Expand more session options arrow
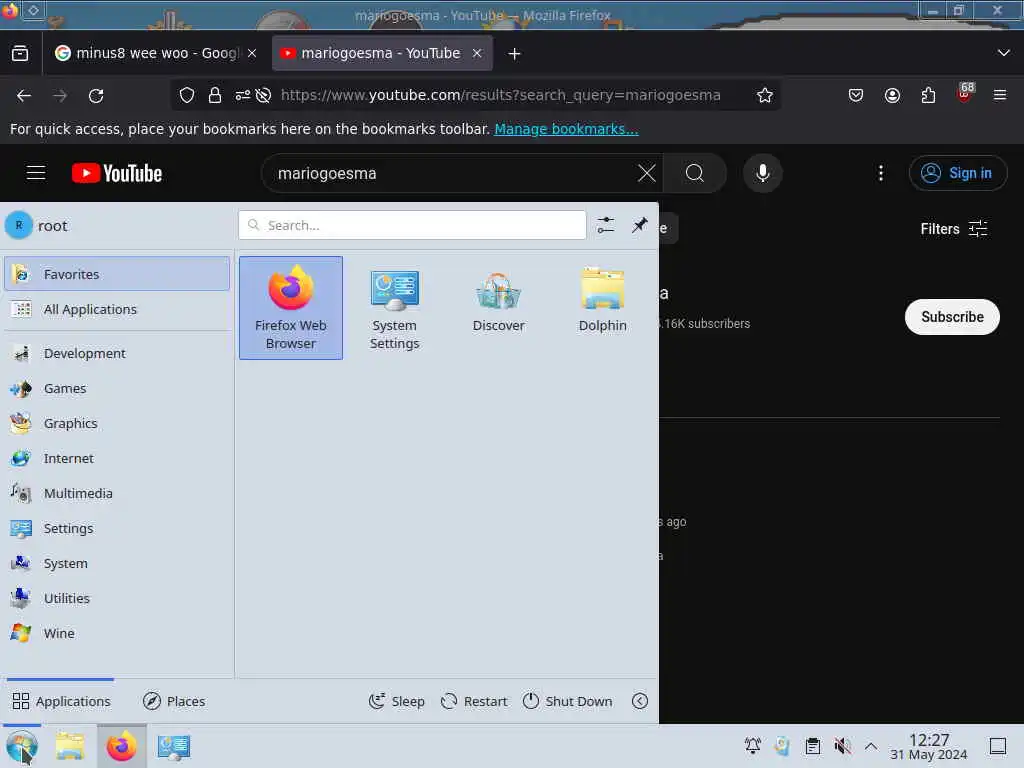This screenshot has height=768, width=1024. coord(640,701)
